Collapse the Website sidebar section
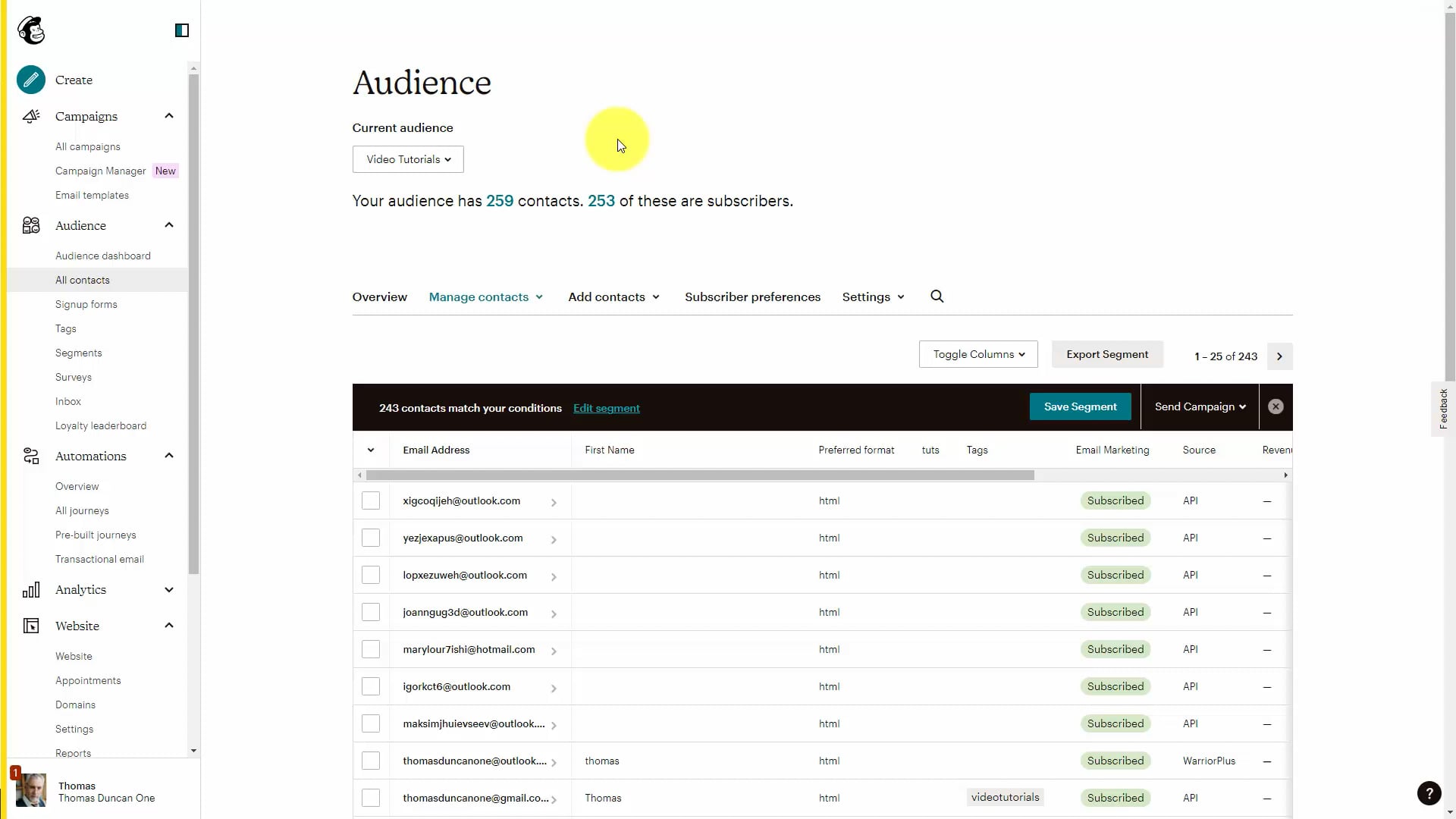The image size is (1456, 819). [169, 626]
